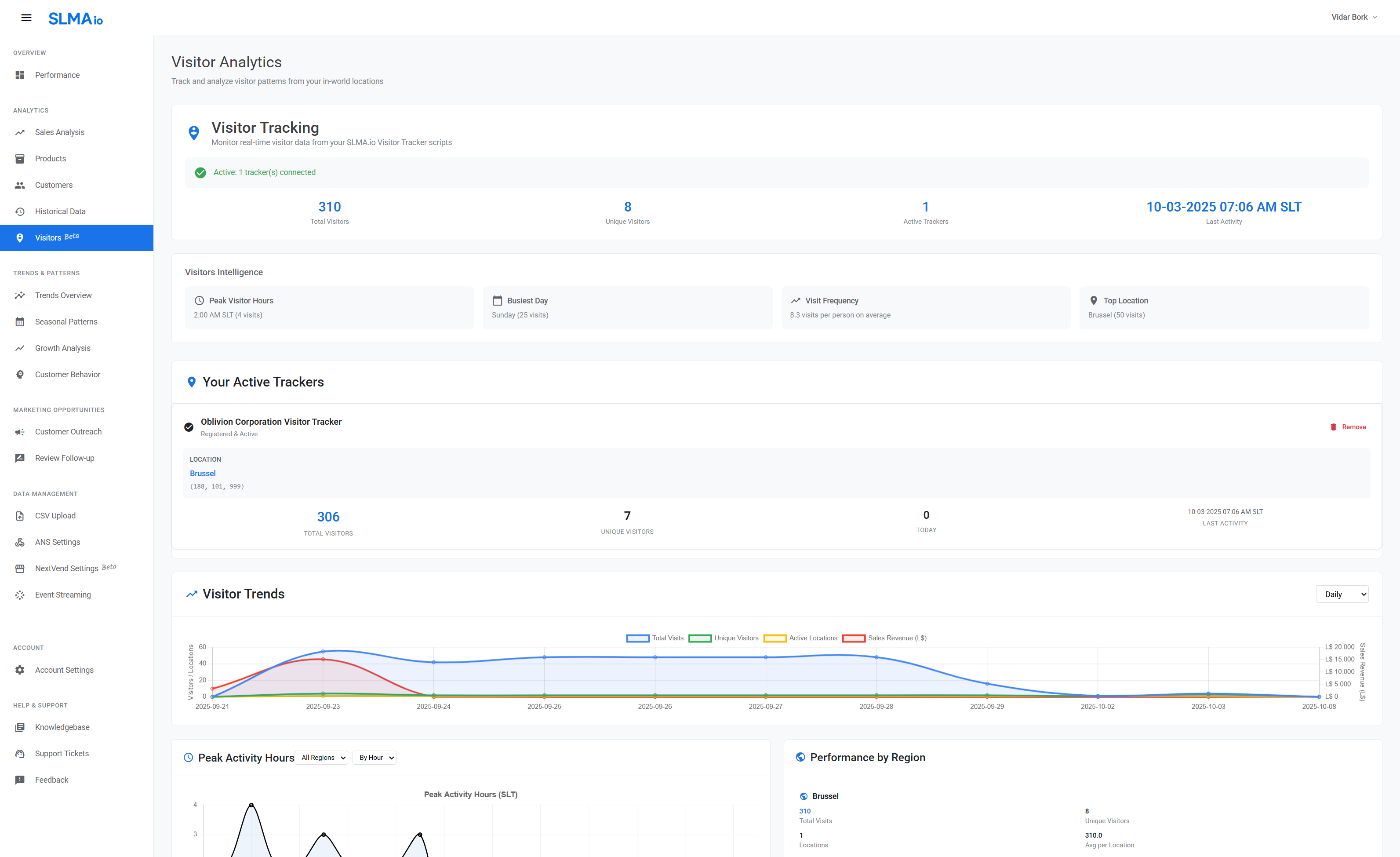Open the Brussel location link
Viewport: 1400px width, 857px height.
[x=203, y=474]
